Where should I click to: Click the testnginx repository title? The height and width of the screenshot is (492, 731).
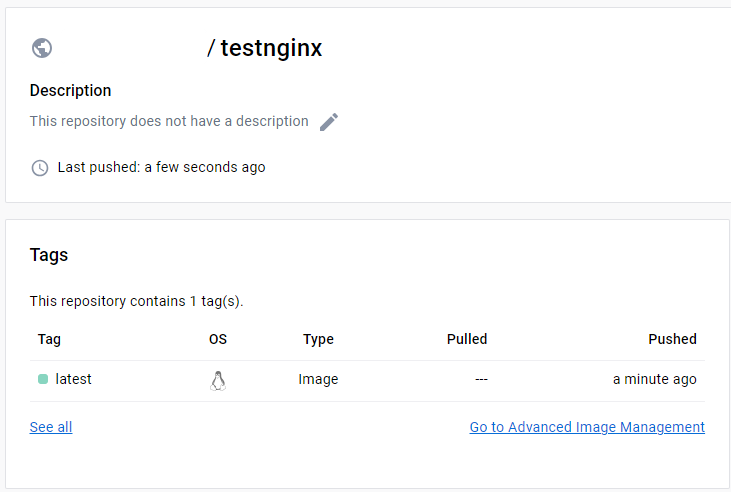pyautogui.click(x=271, y=48)
